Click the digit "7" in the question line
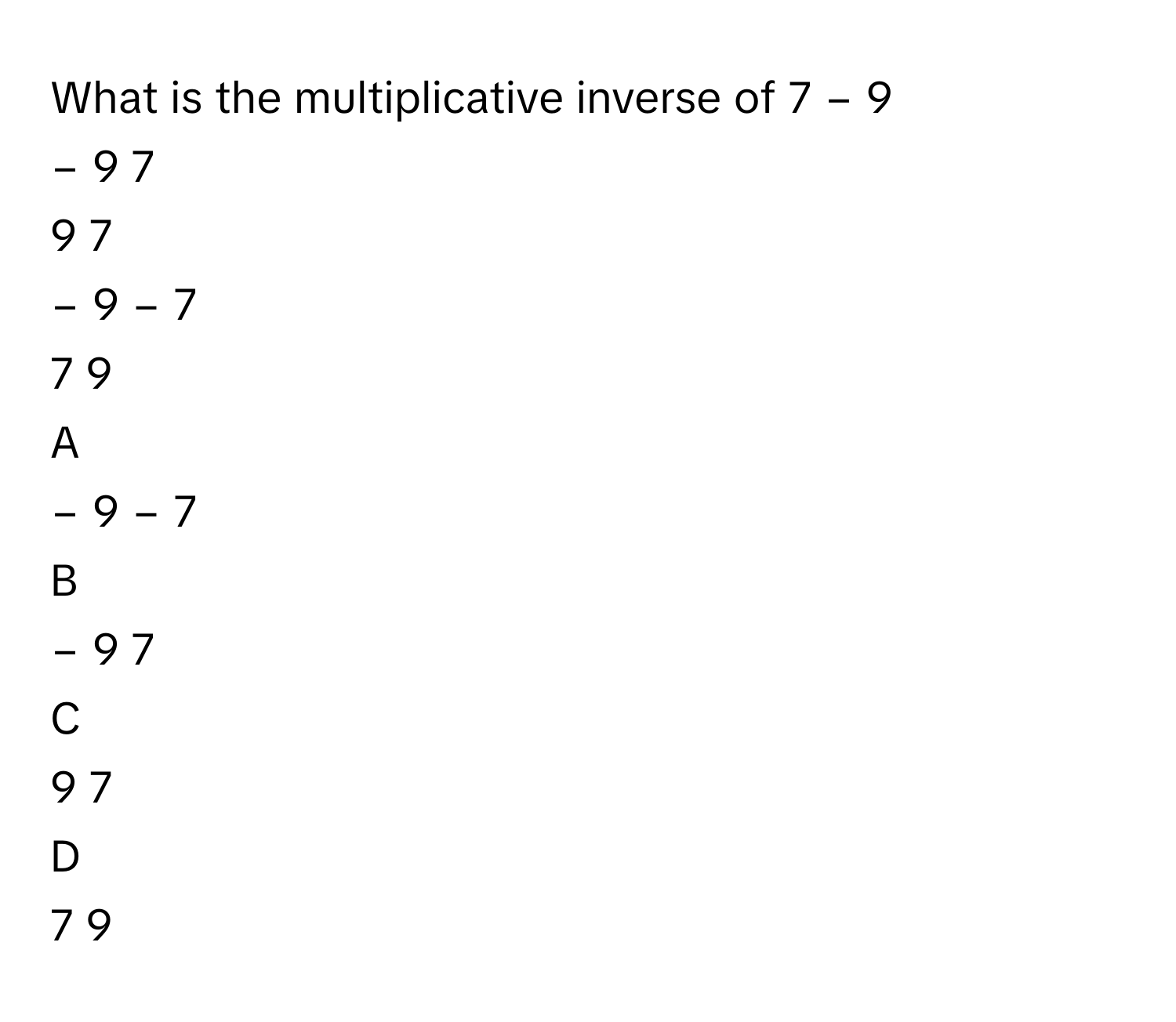Screen dimensions: 1176x1022 (x=796, y=99)
